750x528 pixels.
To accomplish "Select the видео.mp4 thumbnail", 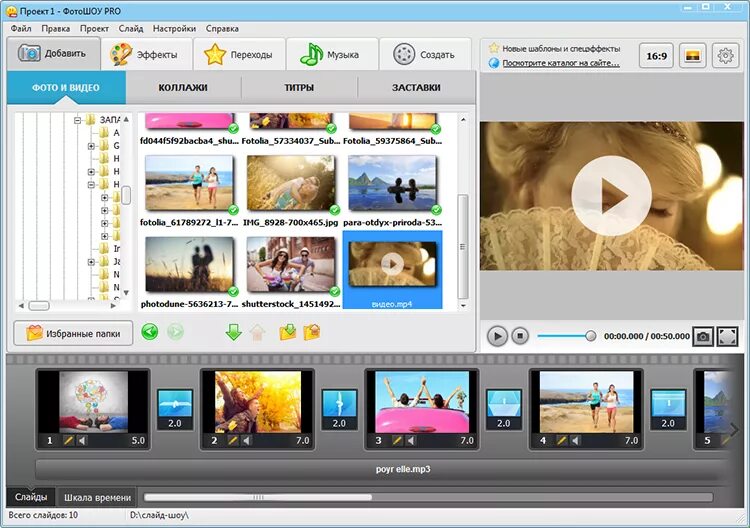I will point(393,270).
